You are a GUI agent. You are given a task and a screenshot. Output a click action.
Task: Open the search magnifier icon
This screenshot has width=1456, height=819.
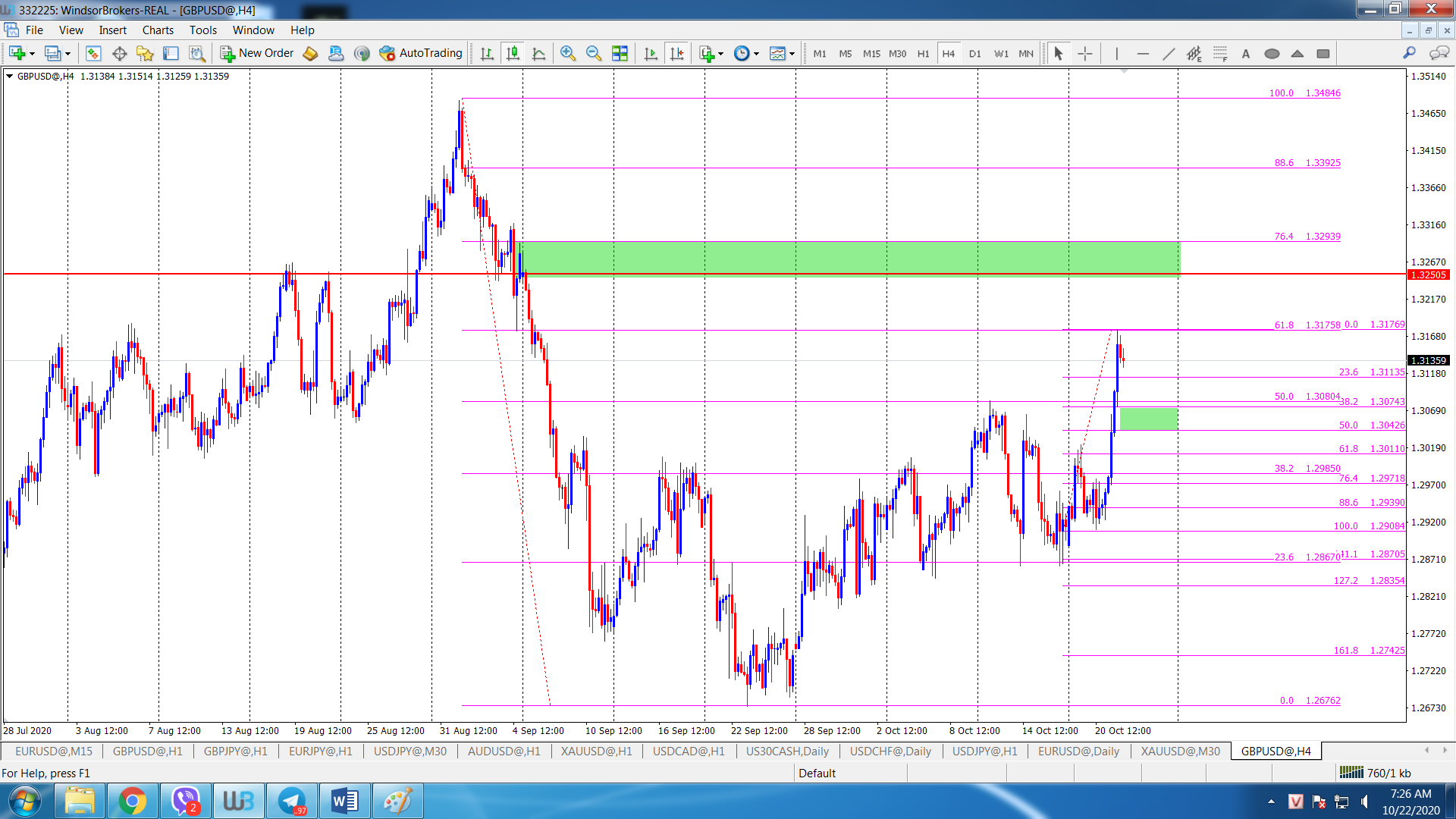[x=1409, y=52]
